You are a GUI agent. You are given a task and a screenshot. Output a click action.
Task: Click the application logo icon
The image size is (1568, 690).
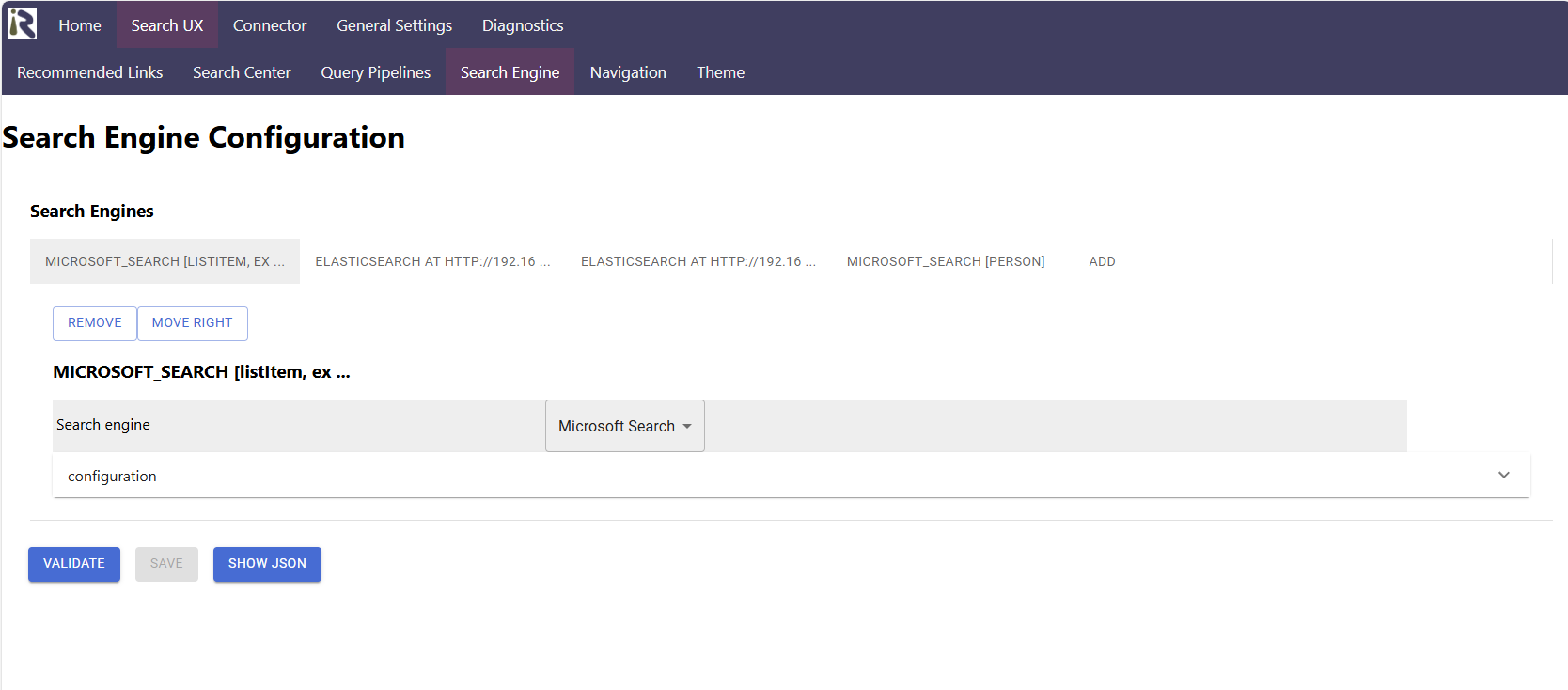(x=23, y=24)
